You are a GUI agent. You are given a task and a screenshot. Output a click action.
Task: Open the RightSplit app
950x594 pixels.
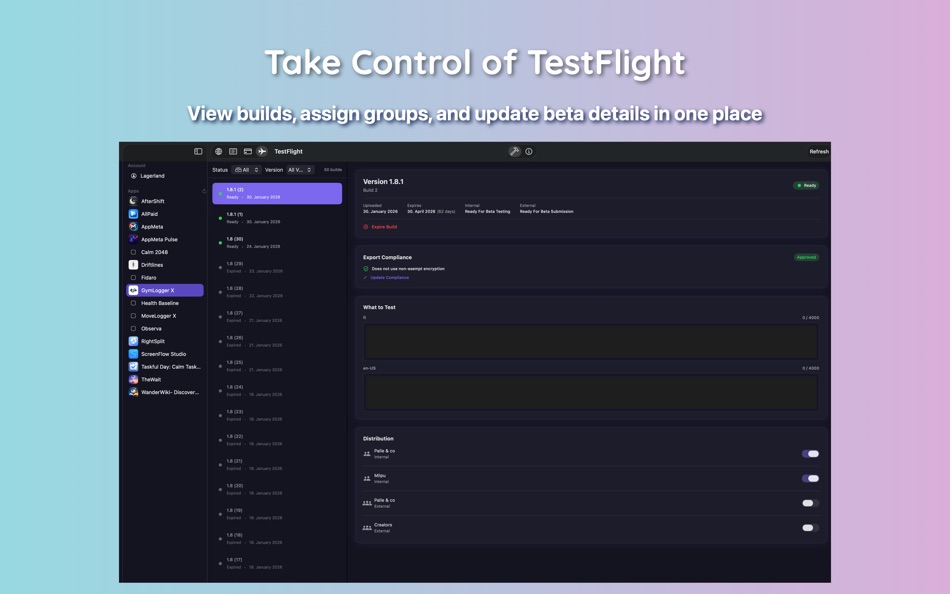pos(165,341)
